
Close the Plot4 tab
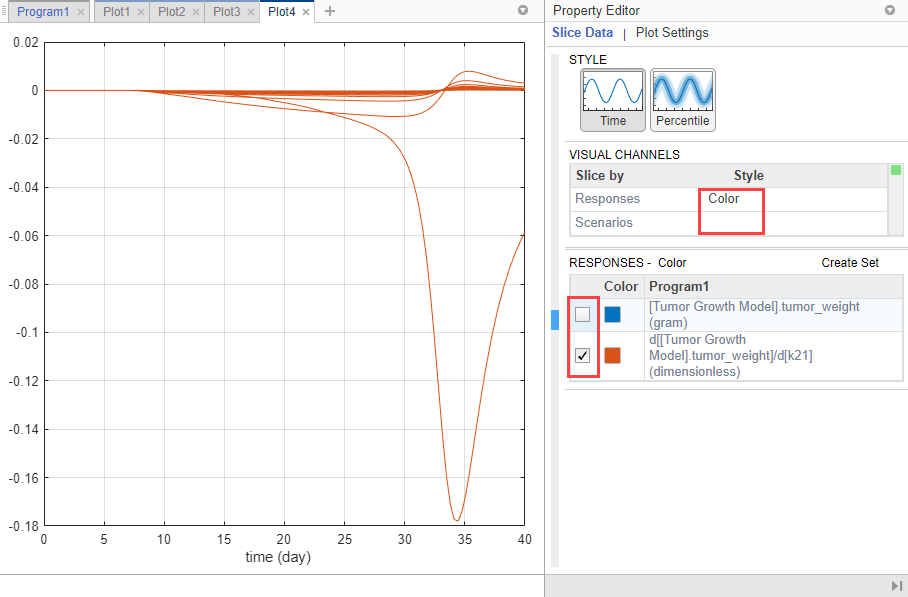[306, 12]
